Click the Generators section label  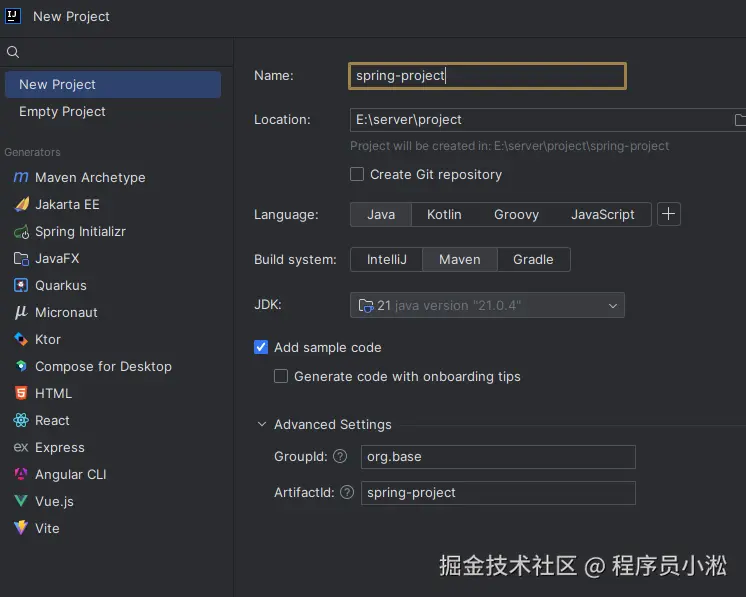pyautogui.click(x=32, y=152)
